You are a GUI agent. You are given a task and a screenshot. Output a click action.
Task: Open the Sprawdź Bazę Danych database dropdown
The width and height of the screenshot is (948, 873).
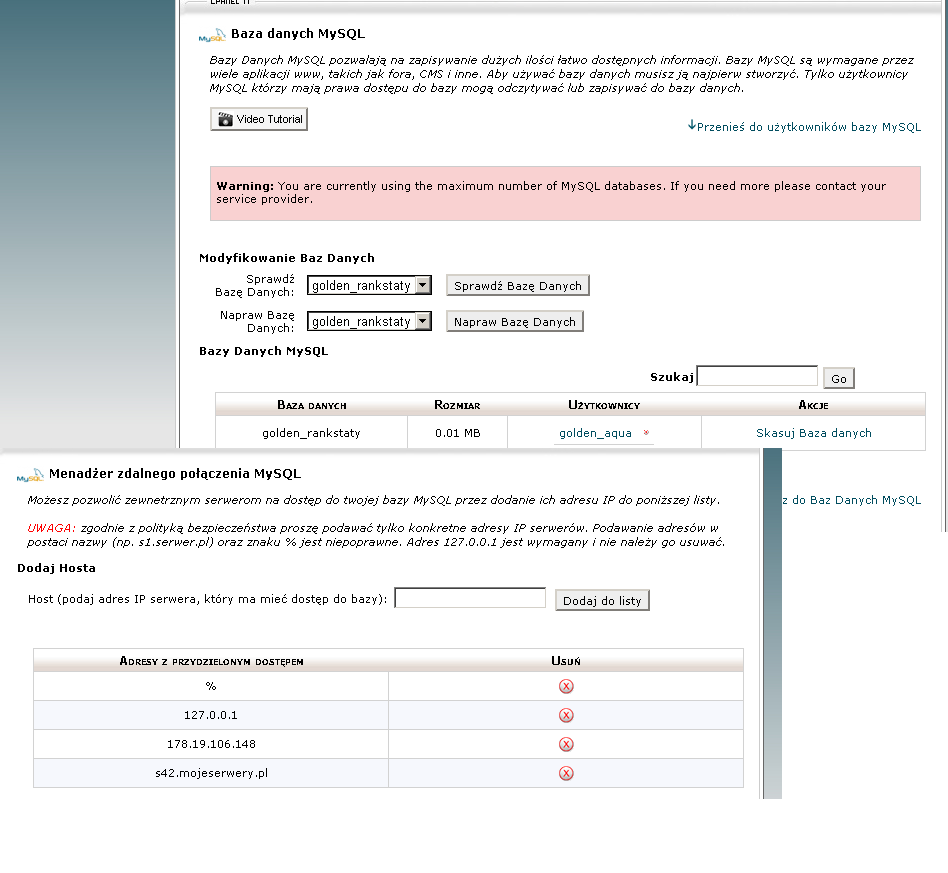423,285
